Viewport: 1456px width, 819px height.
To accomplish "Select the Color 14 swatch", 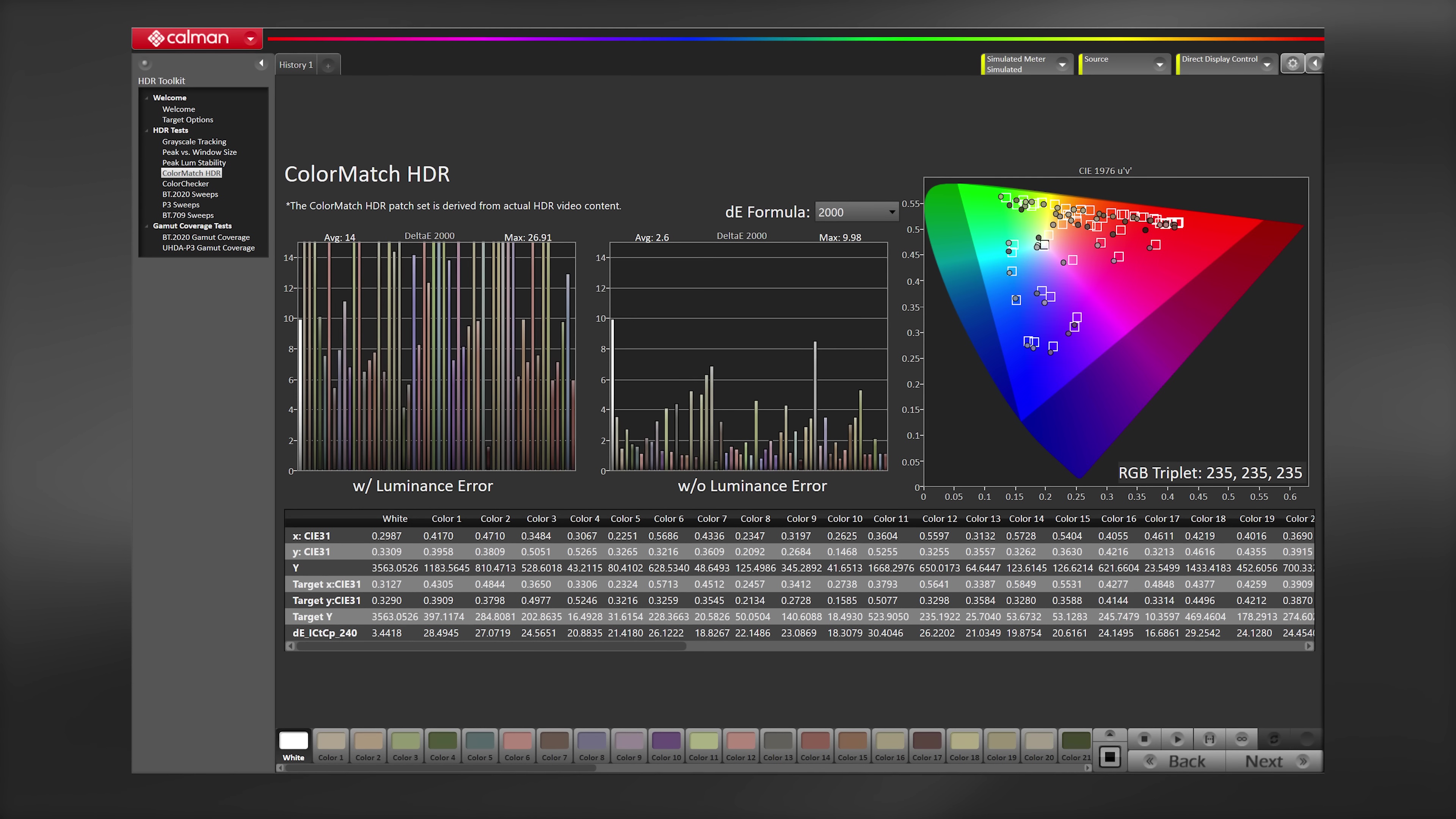I will coord(815,746).
